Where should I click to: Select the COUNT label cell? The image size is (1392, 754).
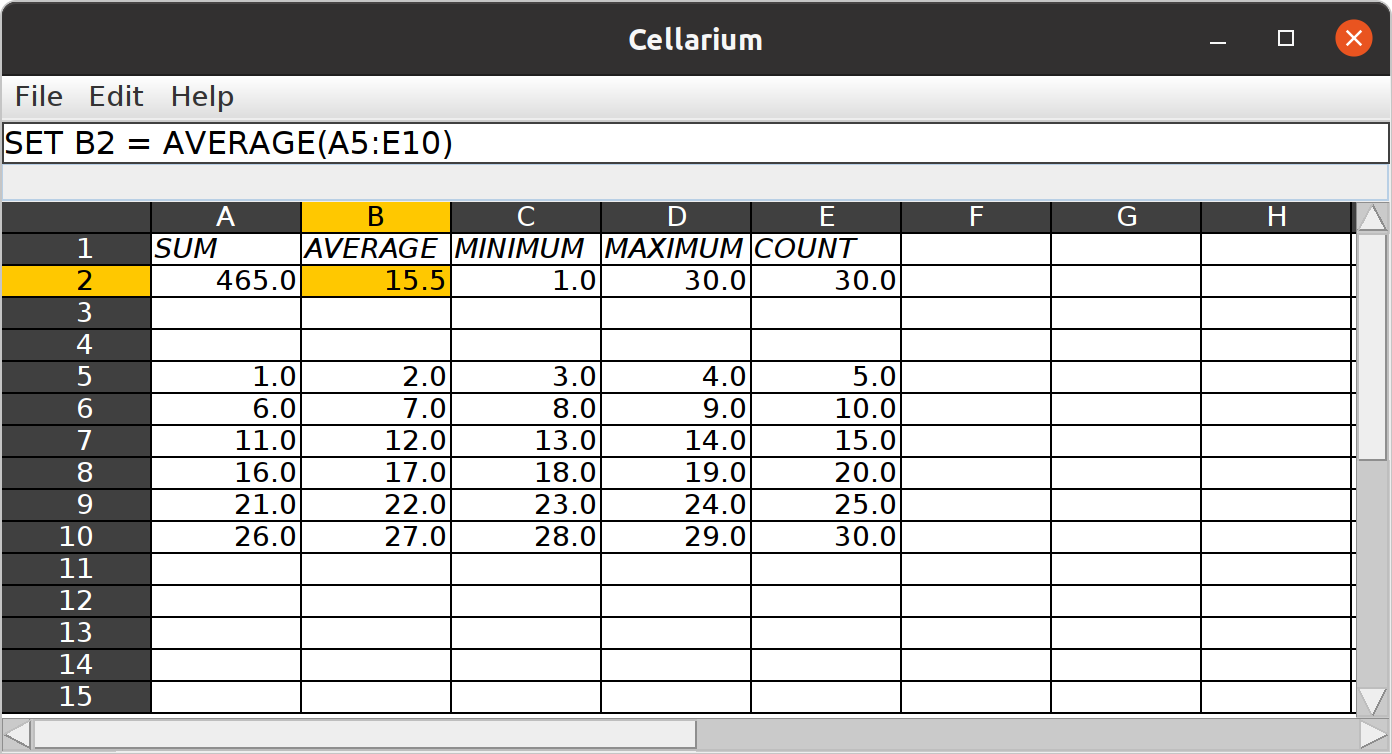[x=826, y=249]
